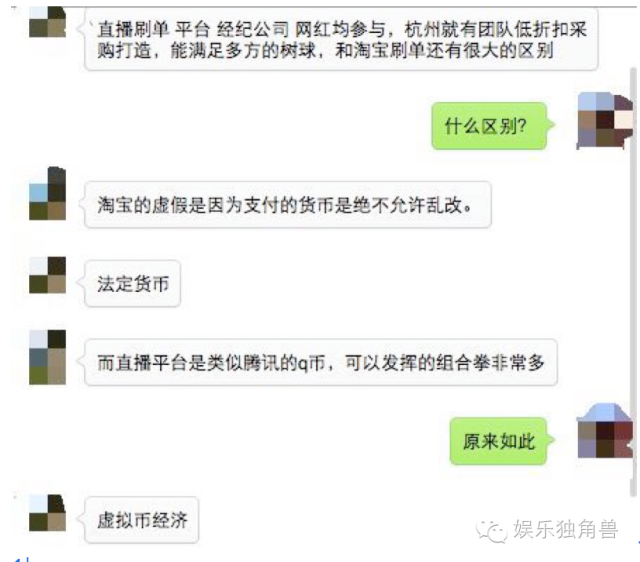Select the 而直播平台是类似腾讯的q币 bubble

pyautogui.click(x=321, y=362)
